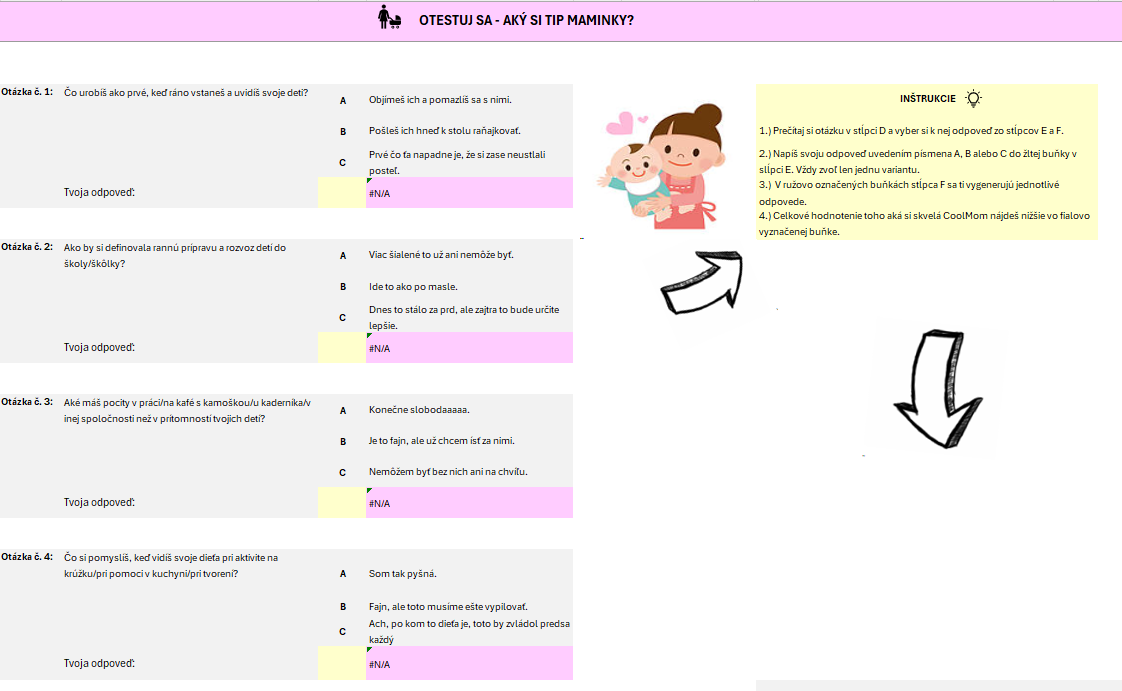1122x691 pixels.
Task: Select the pink #N/A result cell of question 3
Action: pos(469,502)
